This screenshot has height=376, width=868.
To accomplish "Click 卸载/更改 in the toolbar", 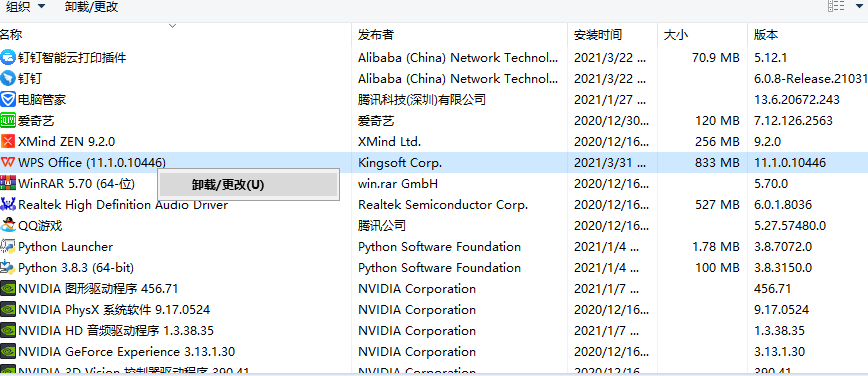I will (x=91, y=7).
